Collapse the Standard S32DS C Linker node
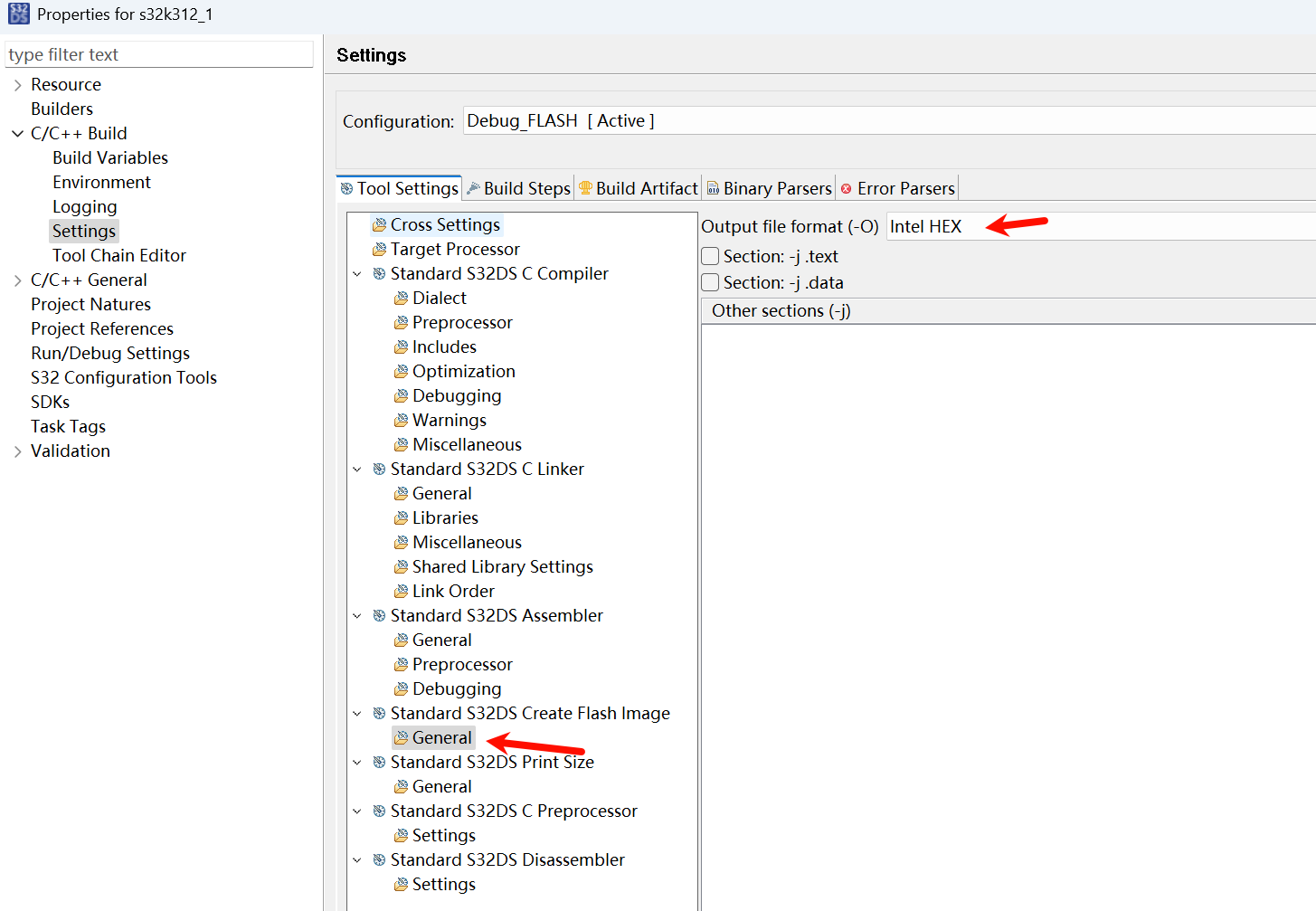Viewport: 1316px width, 911px height. (357, 469)
